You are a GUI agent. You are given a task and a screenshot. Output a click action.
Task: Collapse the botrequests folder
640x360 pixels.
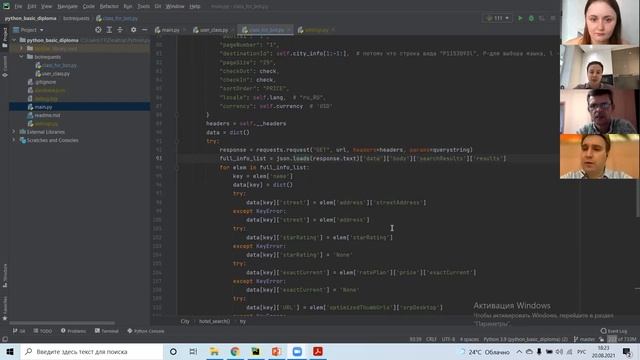pyautogui.click(x=22, y=57)
